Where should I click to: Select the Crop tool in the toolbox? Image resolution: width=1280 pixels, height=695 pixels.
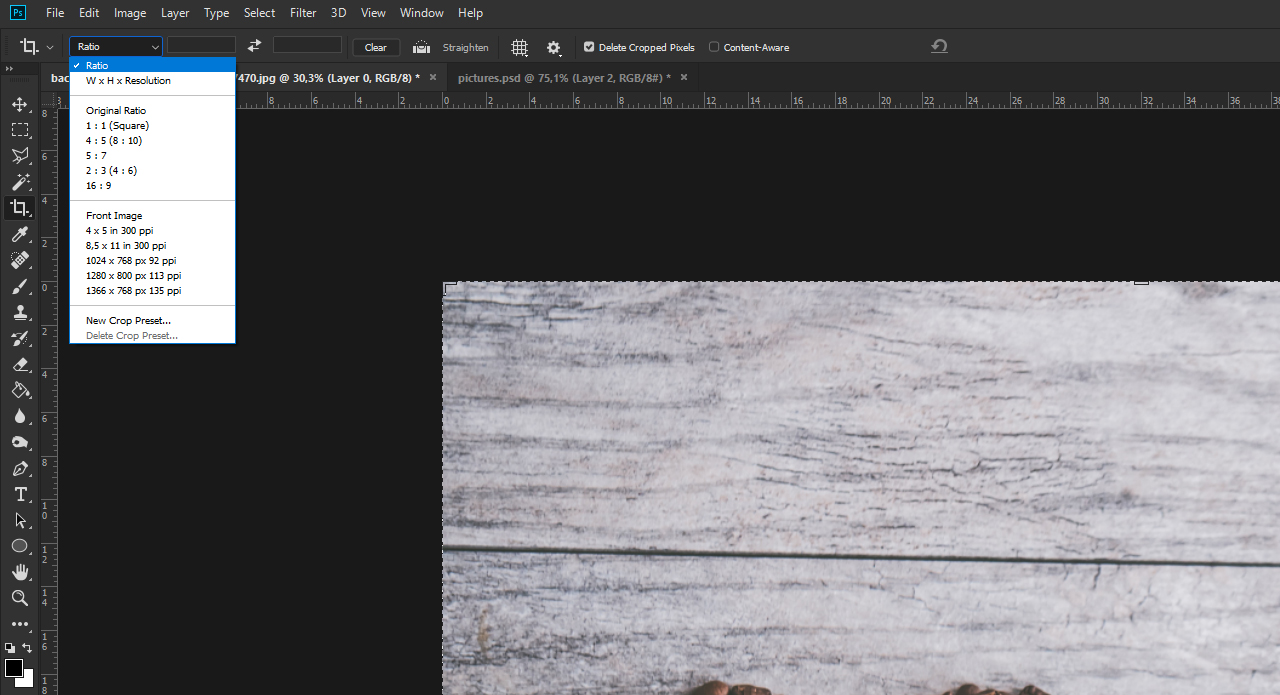tap(20, 208)
